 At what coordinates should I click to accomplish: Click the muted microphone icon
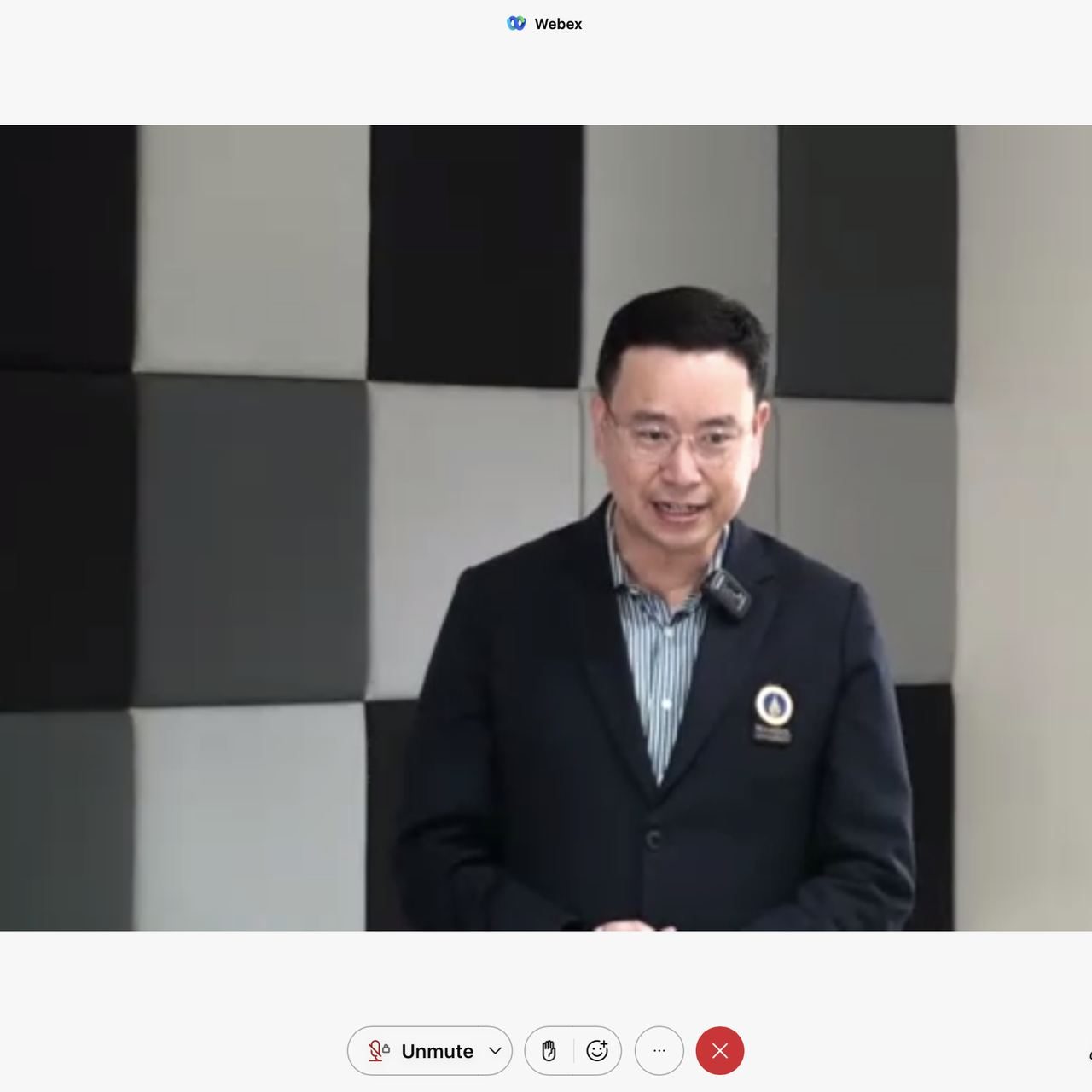(x=375, y=1051)
